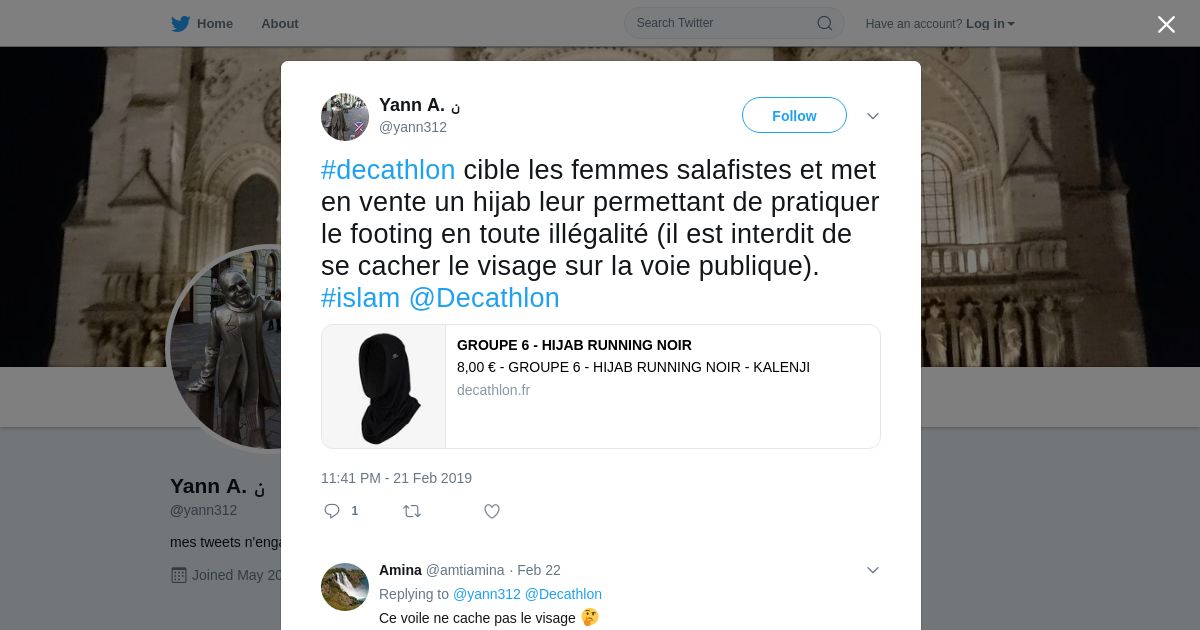Open the #islam hashtag link

pyautogui.click(x=360, y=298)
